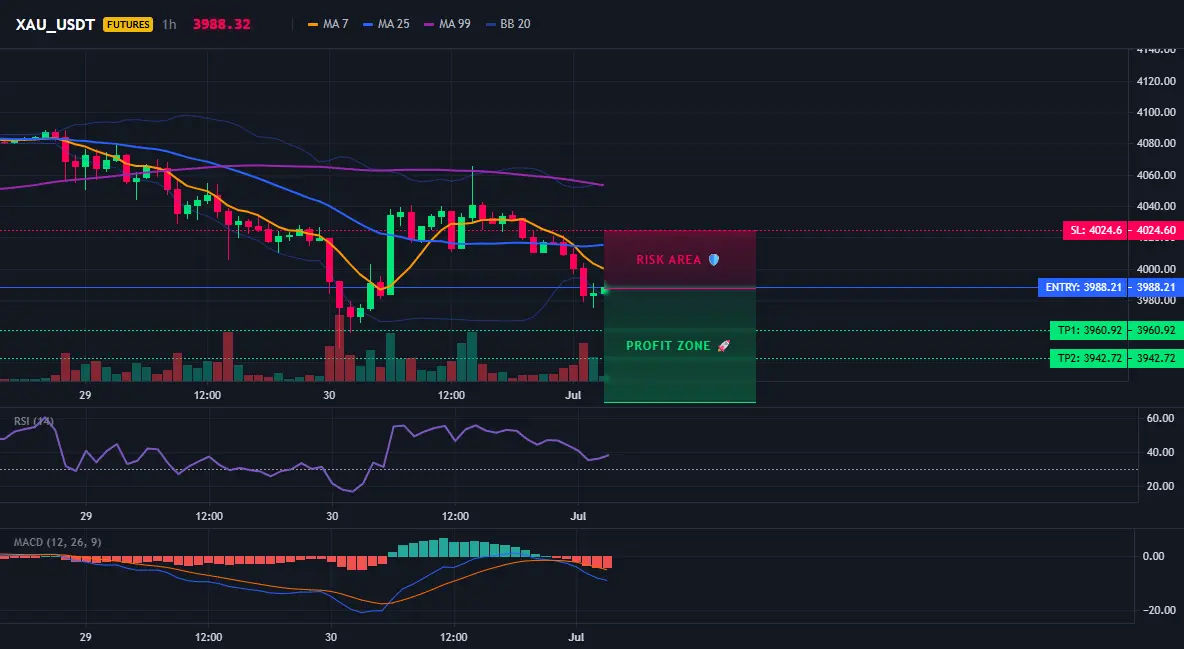Click the green 3960.92 price tag
Image resolution: width=1184 pixels, height=649 pixels.
tap(1156, 330)
